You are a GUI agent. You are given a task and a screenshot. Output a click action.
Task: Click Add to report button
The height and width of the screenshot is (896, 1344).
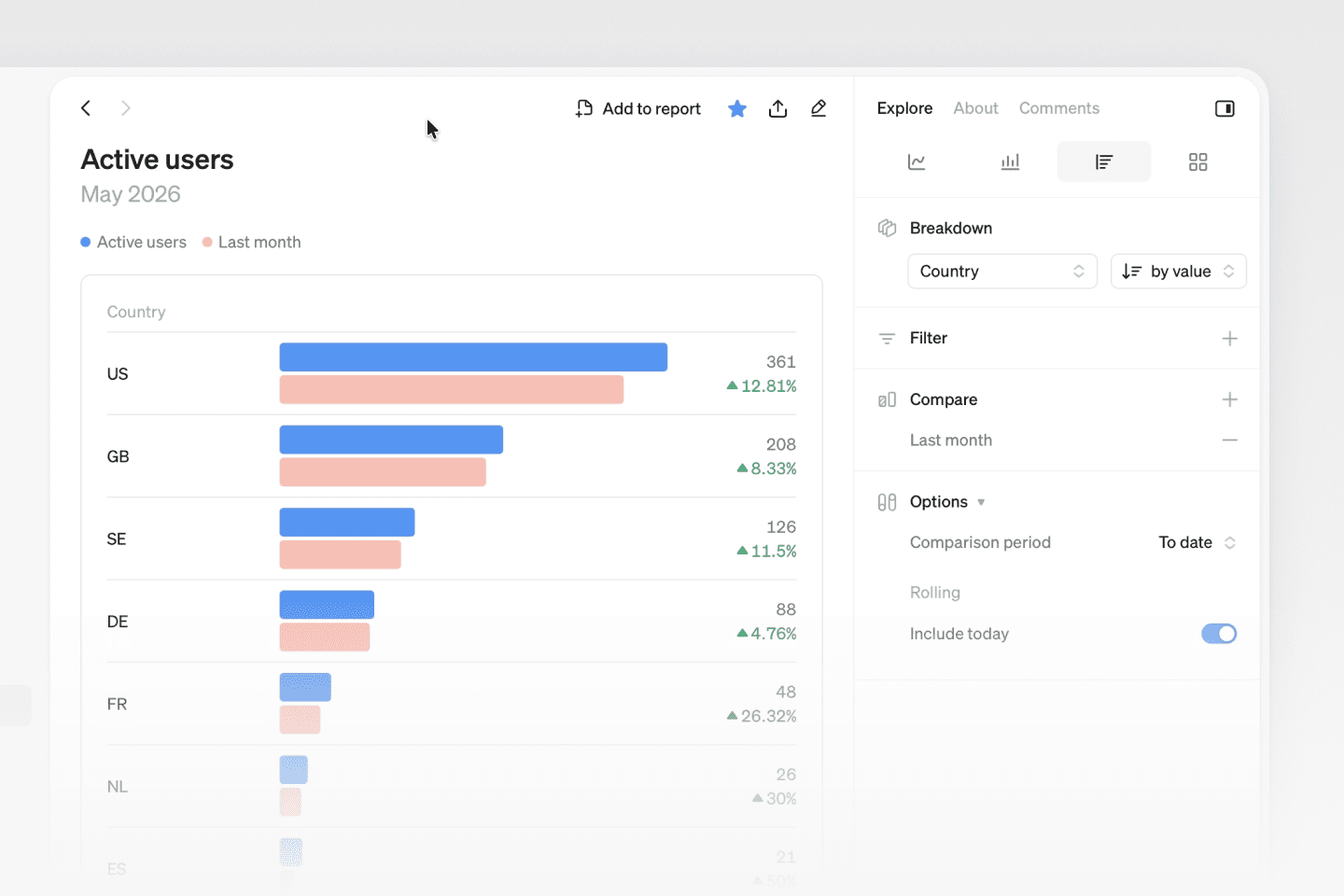pos(638,108)
